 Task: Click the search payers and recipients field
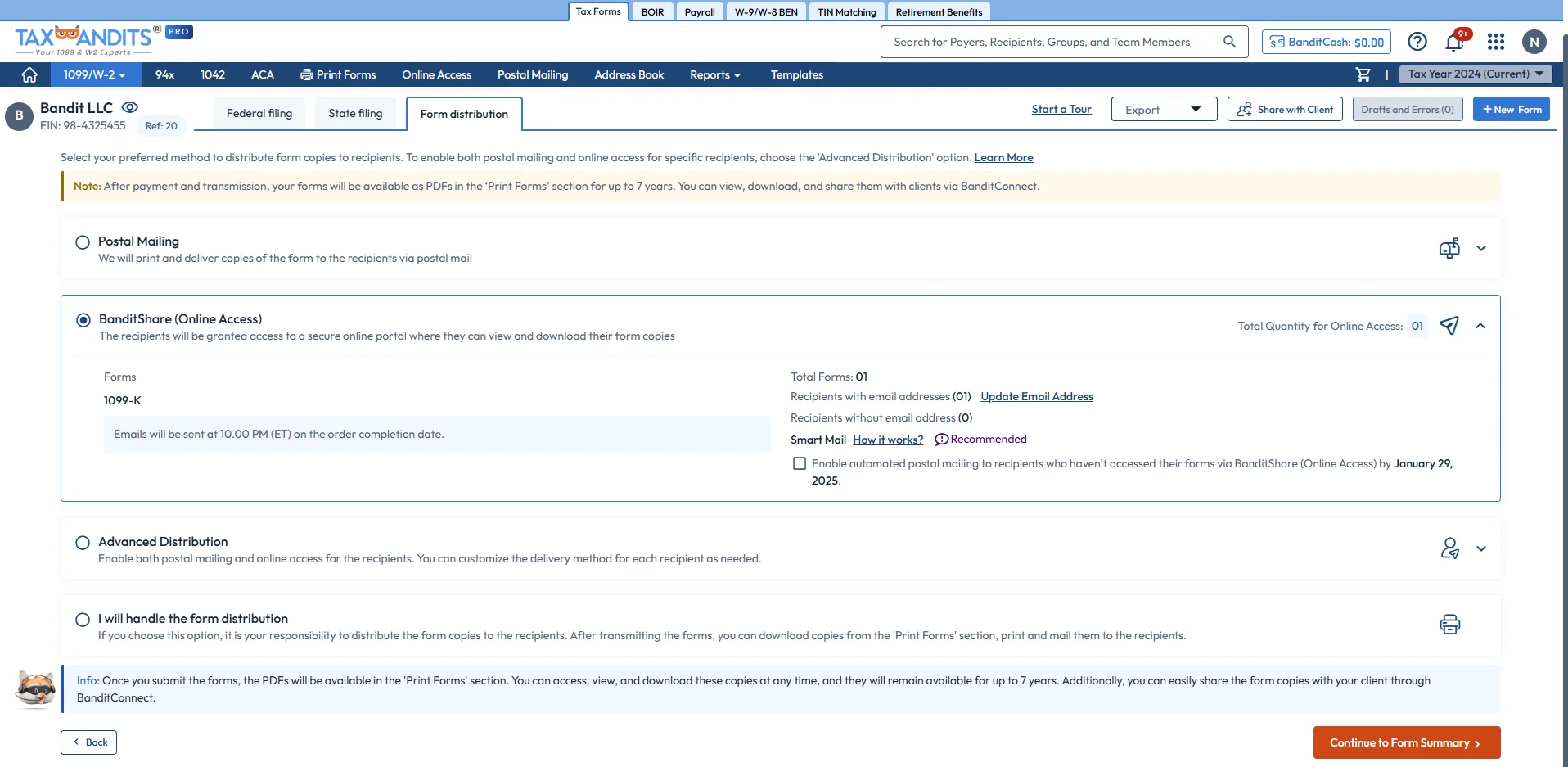(x=1064, y=42)
